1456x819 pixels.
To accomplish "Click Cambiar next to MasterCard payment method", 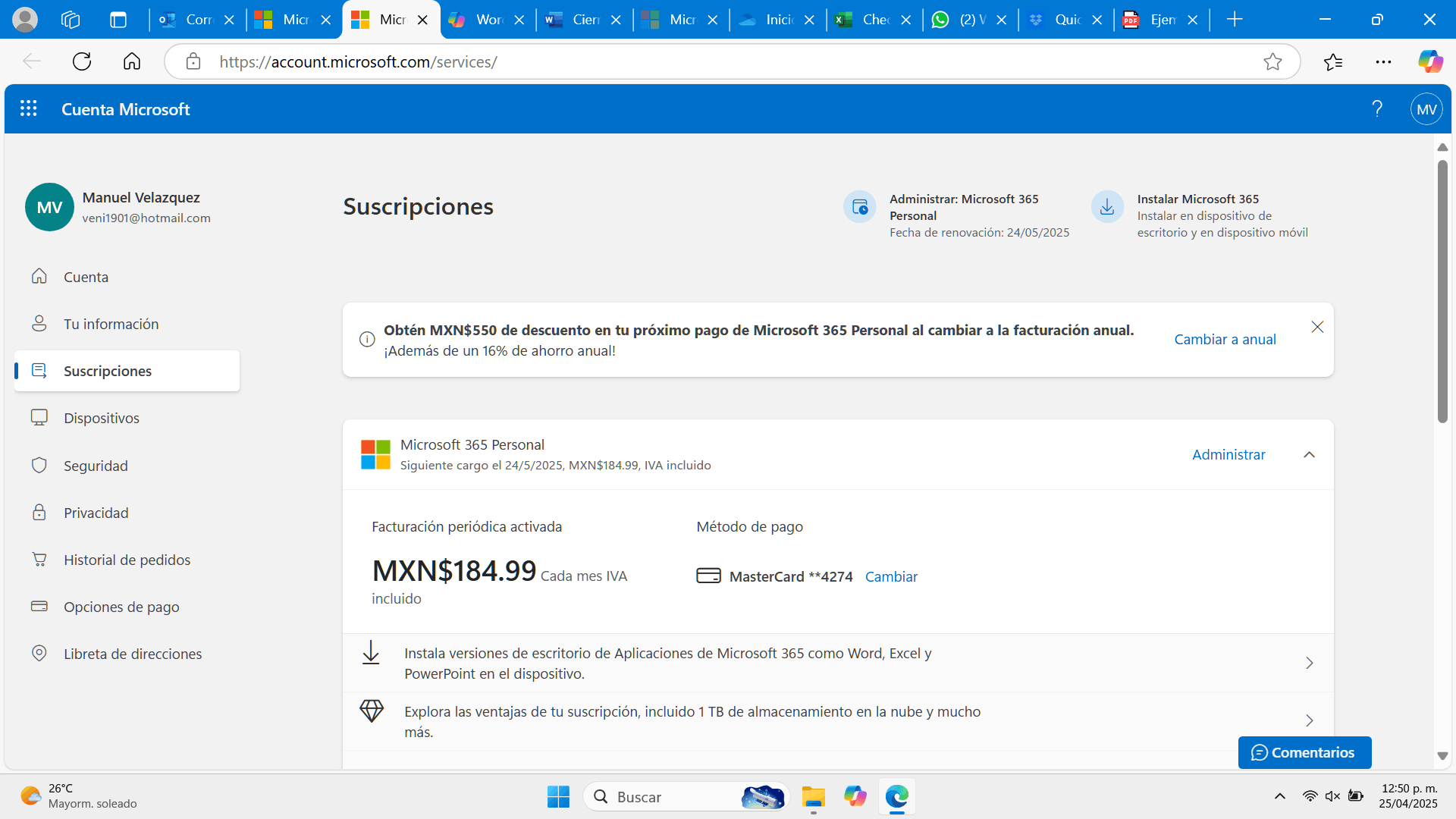I will pyautogui.click(x=891, y=576).
